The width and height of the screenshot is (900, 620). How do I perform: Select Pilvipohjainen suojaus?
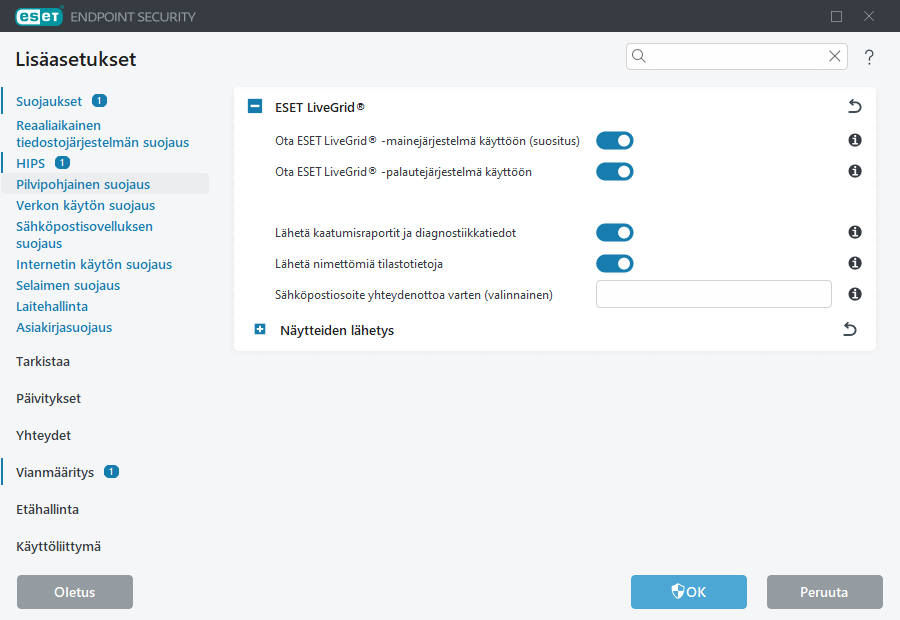point(83,184)
